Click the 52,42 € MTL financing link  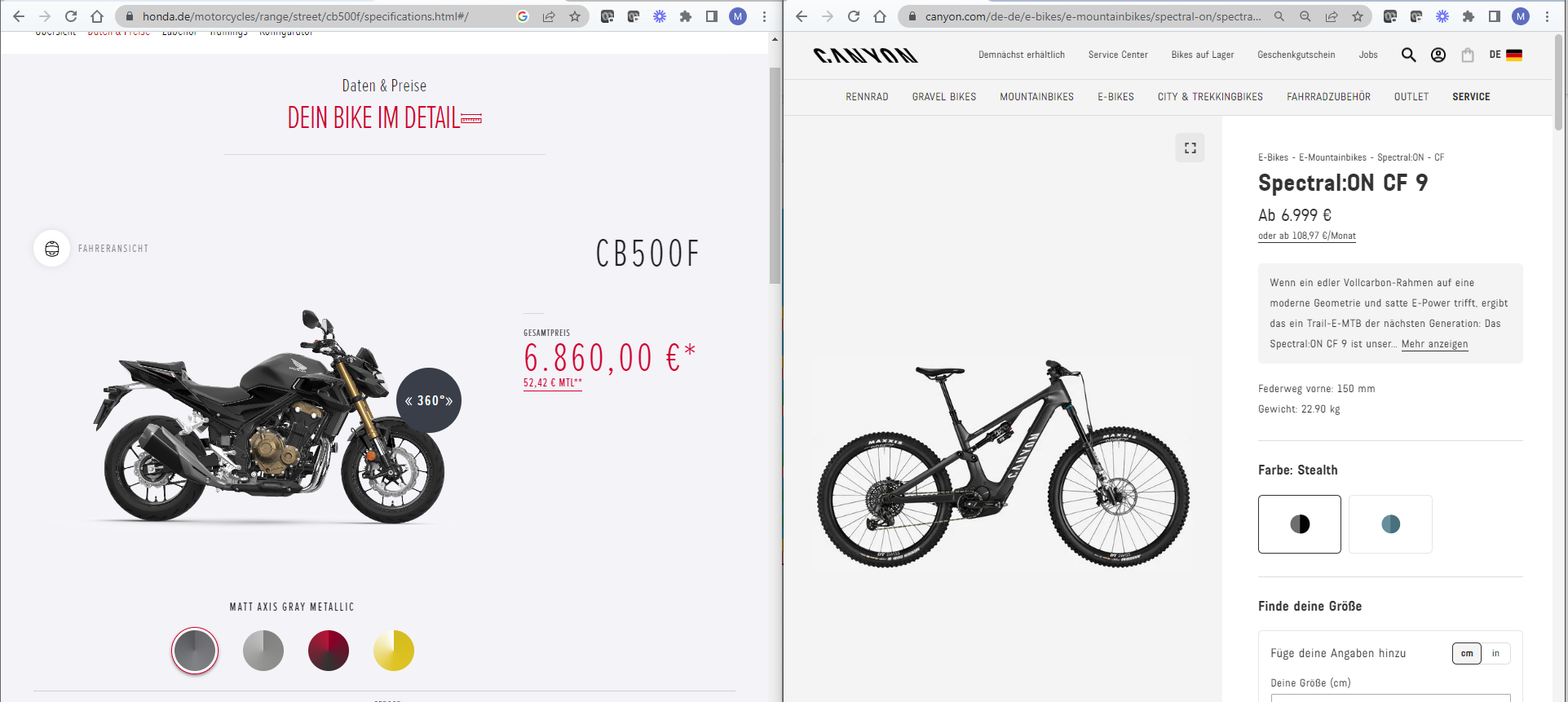pyautogui.click(x=553, y=382)
